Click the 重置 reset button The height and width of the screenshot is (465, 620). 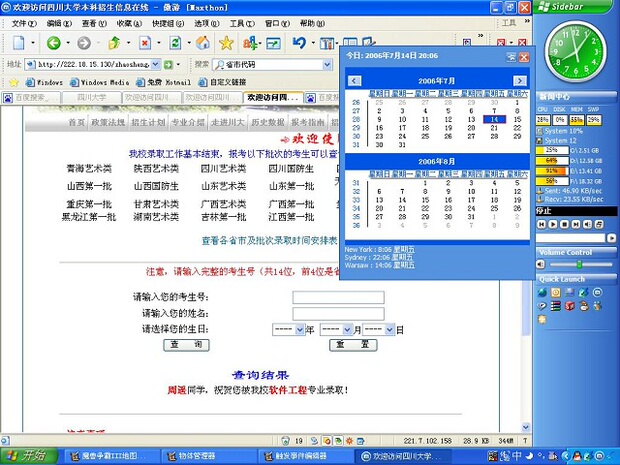[353, 345]
